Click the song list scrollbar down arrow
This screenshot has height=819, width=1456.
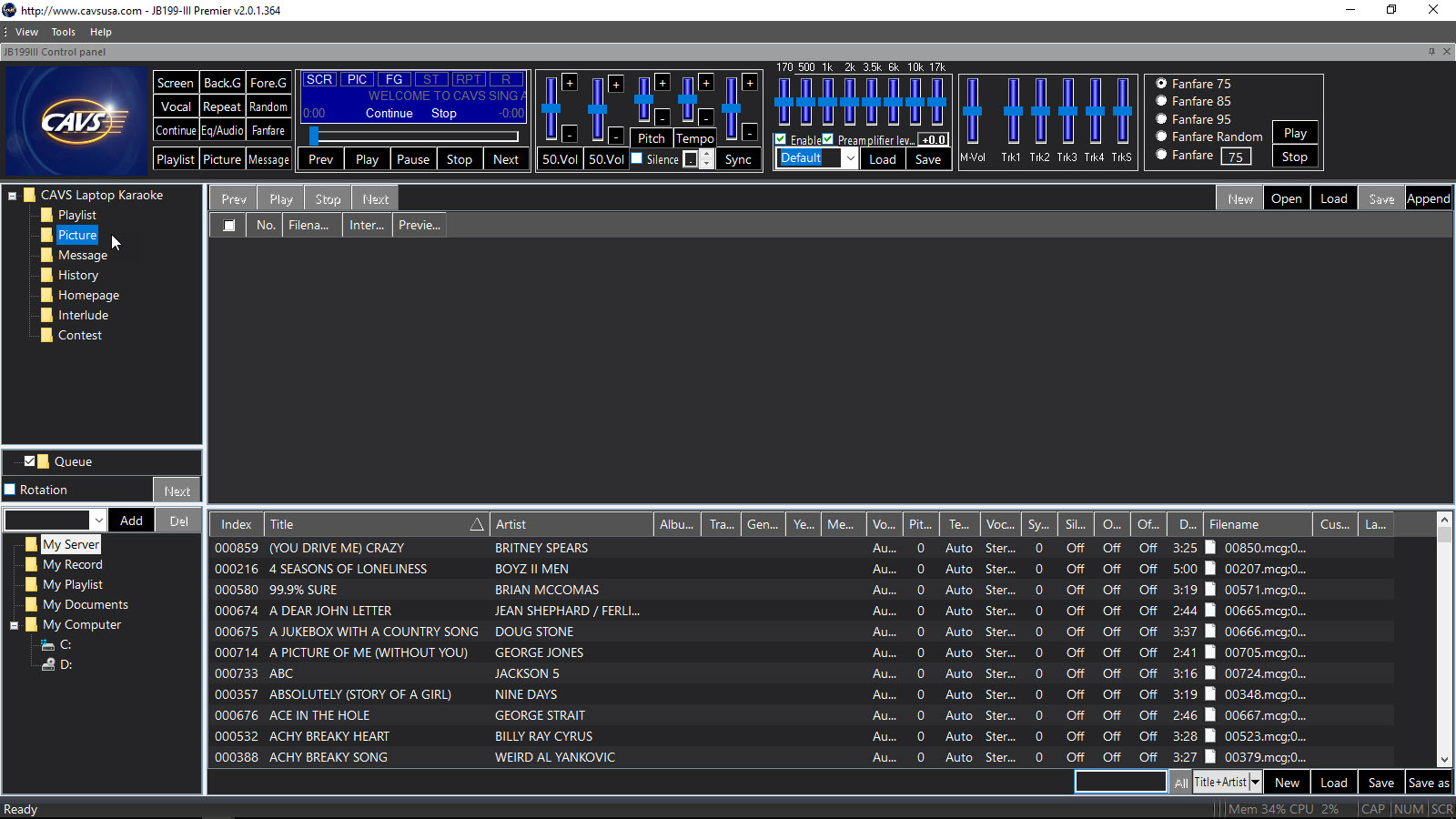[x=1444, y=760]
